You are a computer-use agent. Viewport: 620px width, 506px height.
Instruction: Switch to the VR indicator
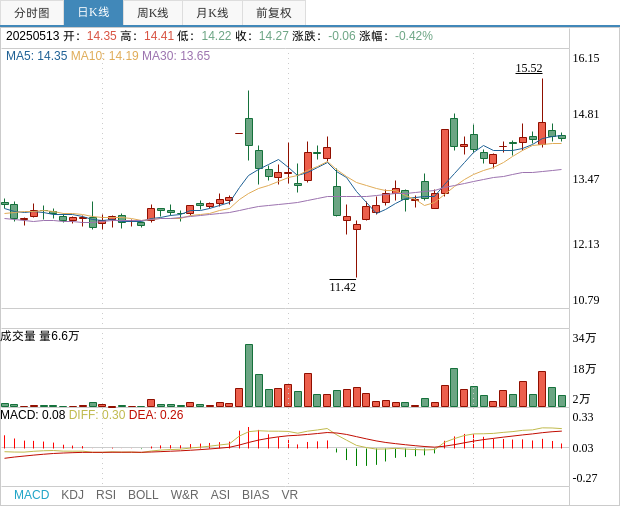coord(289,495)
